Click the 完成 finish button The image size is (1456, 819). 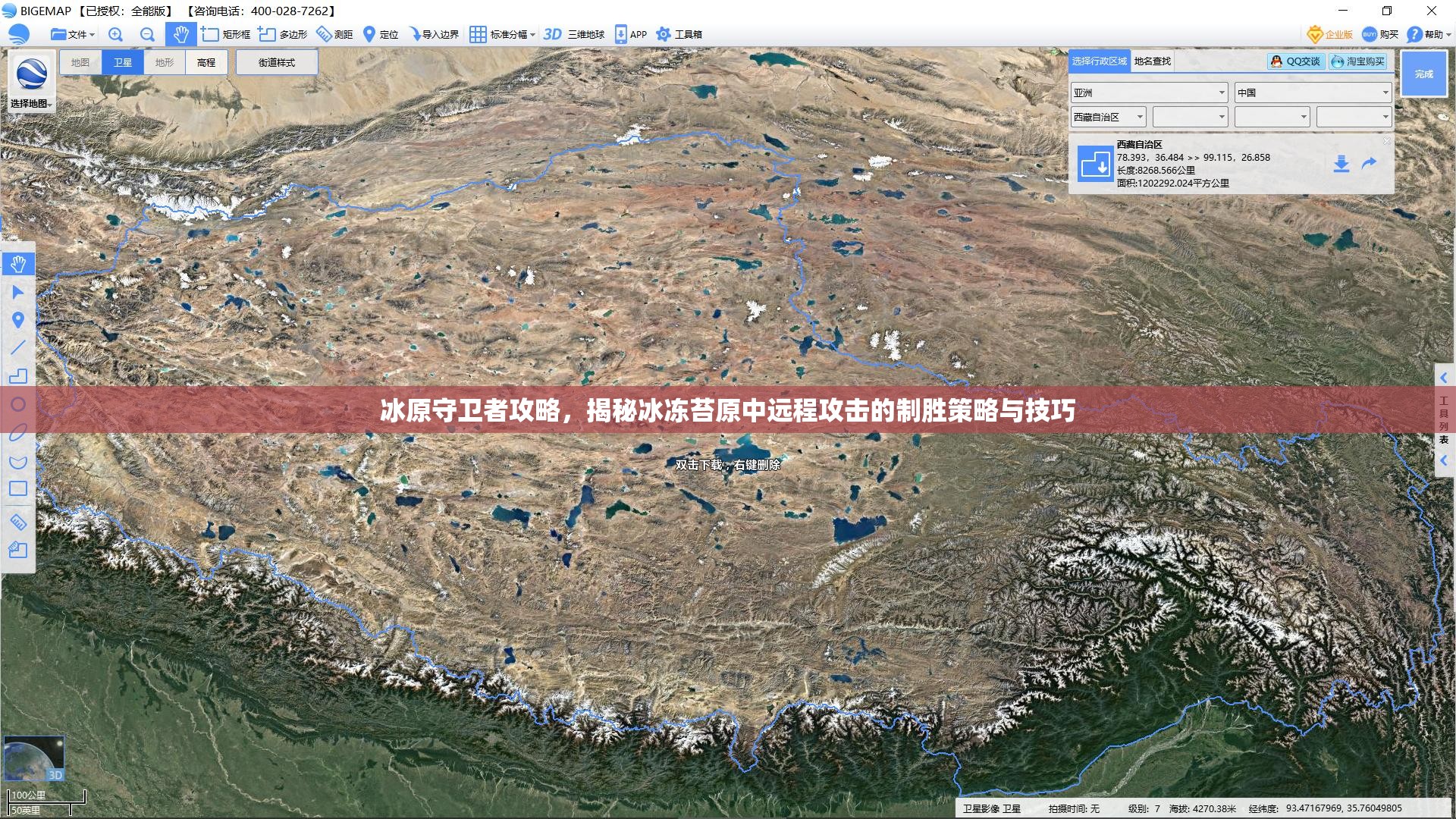tap(1423, 74)
